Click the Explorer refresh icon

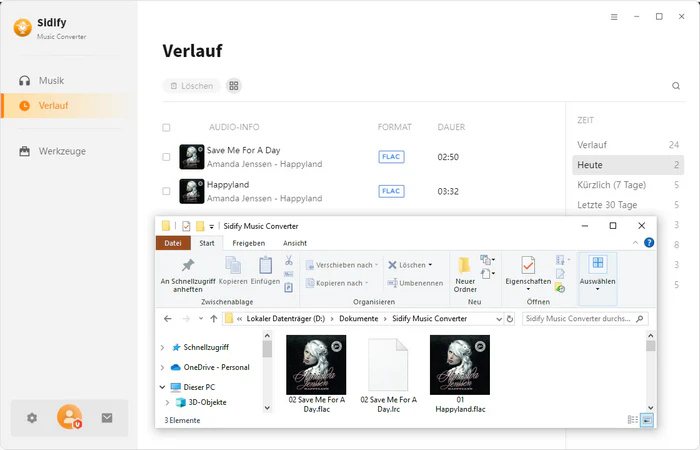(x=511, y=319)
